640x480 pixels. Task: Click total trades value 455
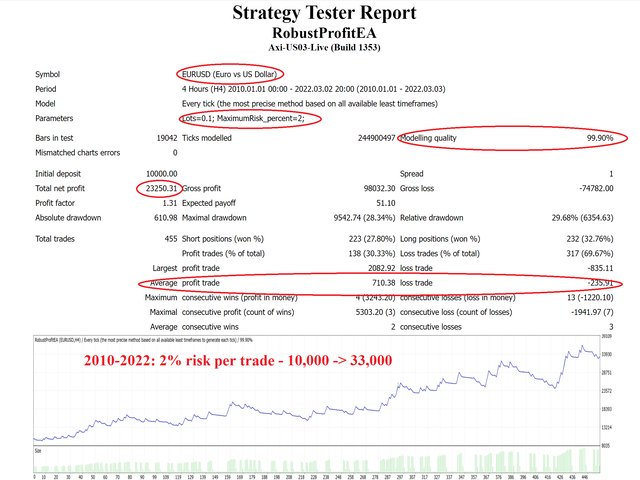pos(171,239)
